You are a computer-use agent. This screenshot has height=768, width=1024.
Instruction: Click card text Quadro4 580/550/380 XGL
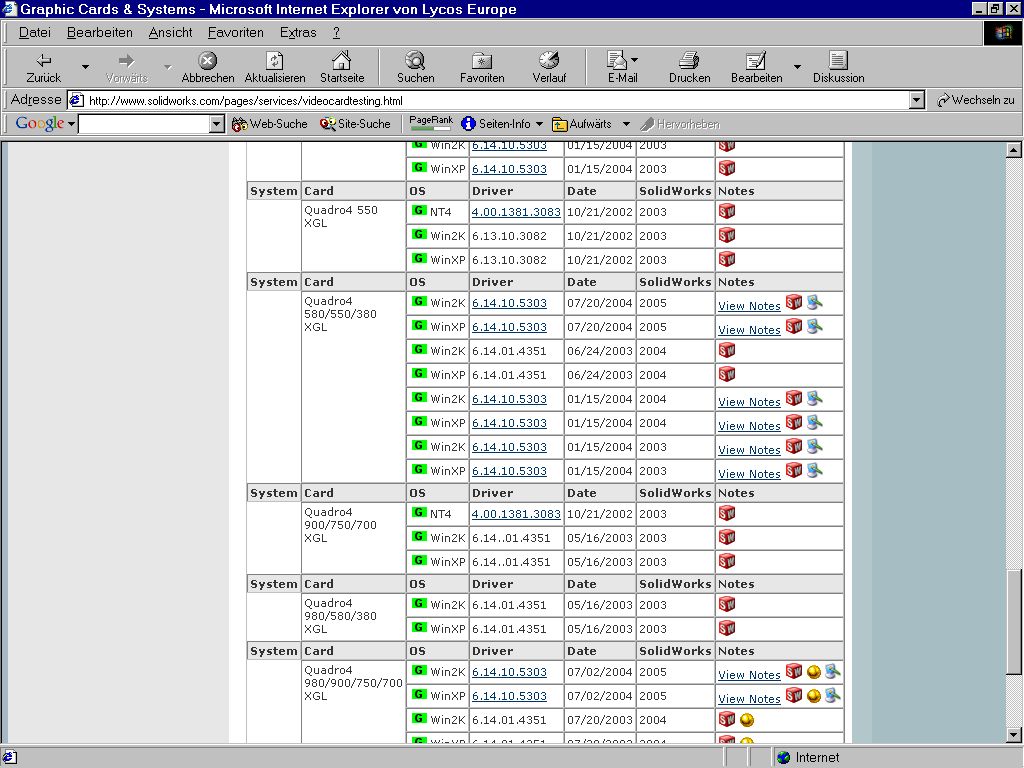coord(340,313)
